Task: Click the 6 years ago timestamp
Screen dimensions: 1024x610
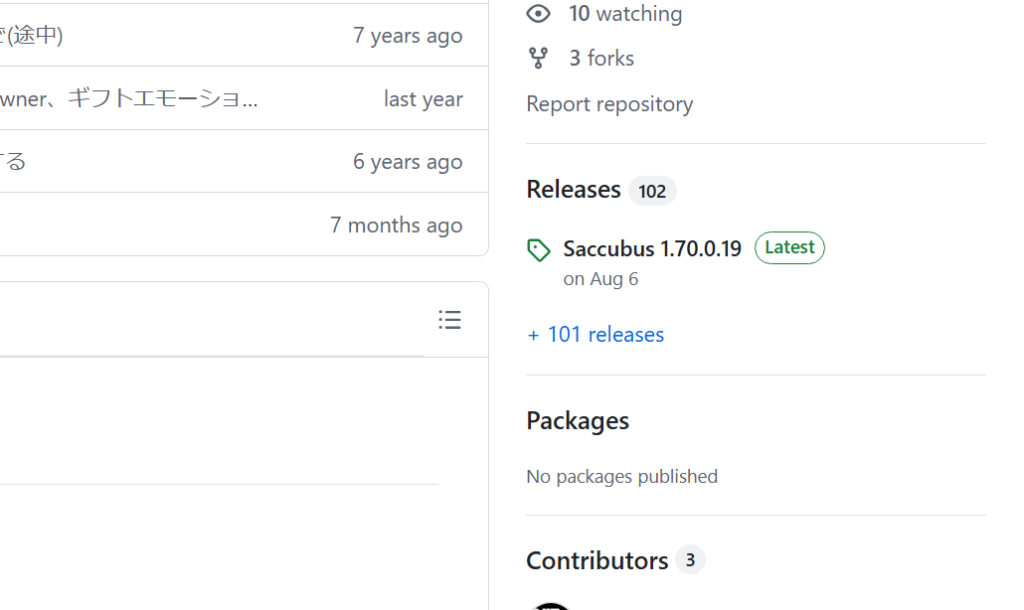Action: pyautogui.click(x=407, y=162)
